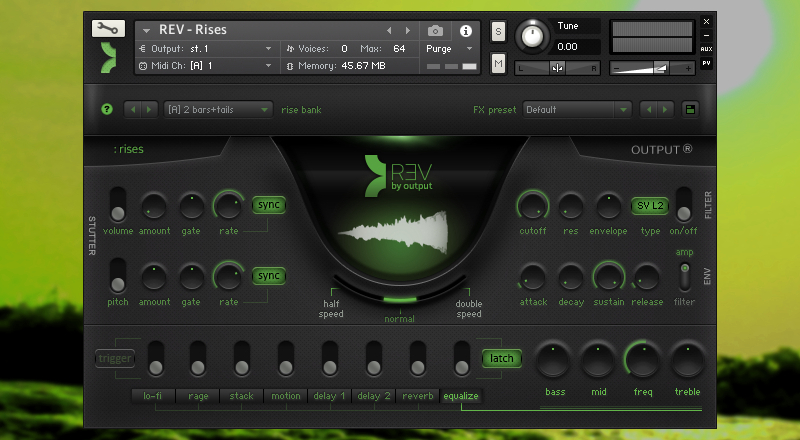Click the bass EQ knob
The height and width of the screenshot is (440, 800).
(x=554, y=360)
